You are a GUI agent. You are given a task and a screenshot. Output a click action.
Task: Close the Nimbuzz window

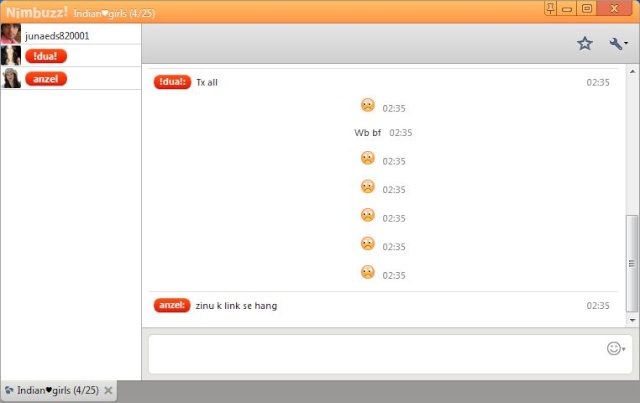click(x=614, y=8)
